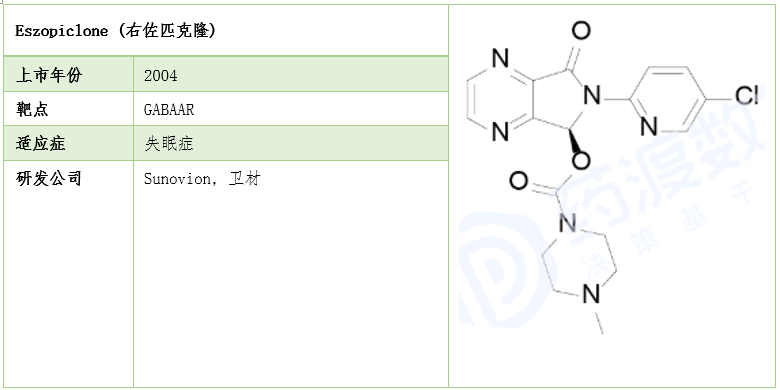This screenshot has height=390, width=780.
Task: Select the 研发公司 label cell
Action: click(69, 274)
